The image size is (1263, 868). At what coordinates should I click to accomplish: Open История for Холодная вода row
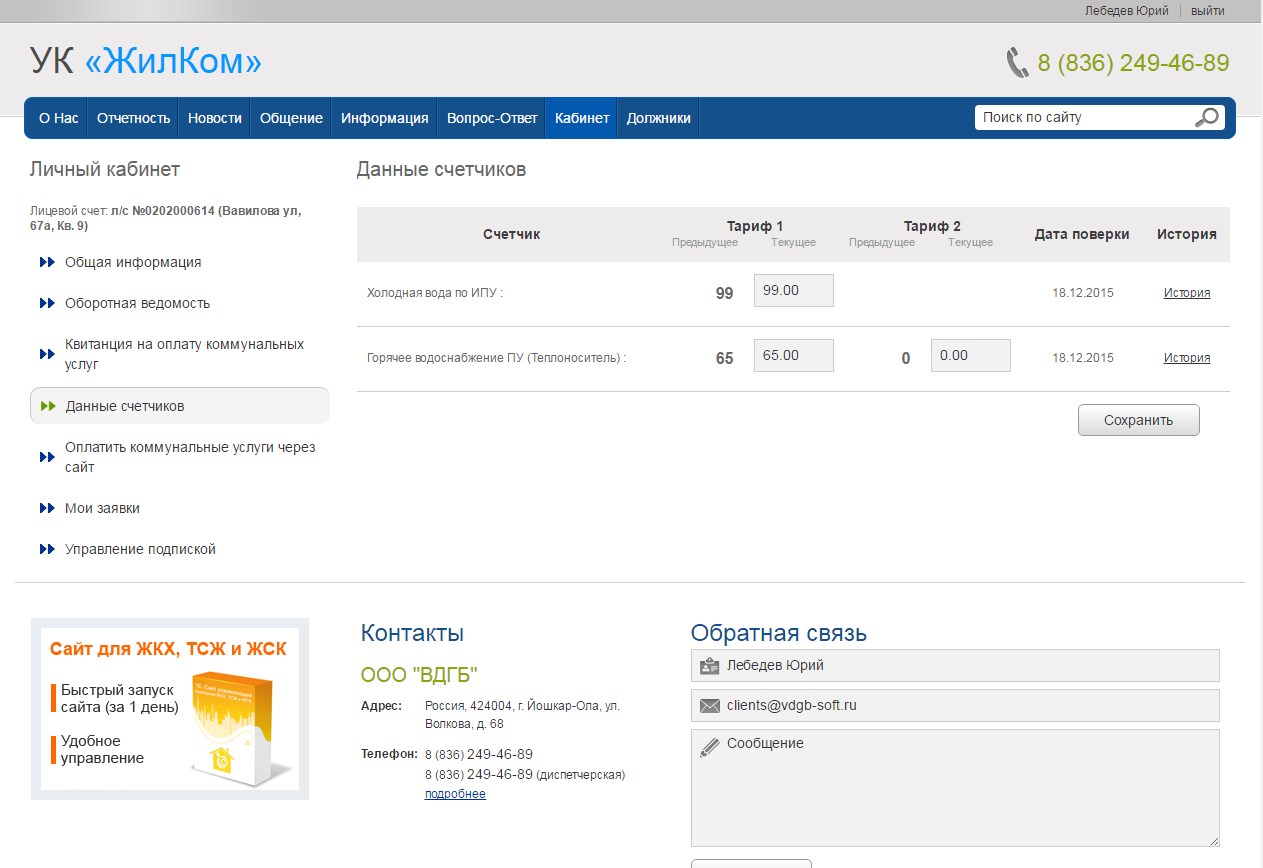point(1187,293)
